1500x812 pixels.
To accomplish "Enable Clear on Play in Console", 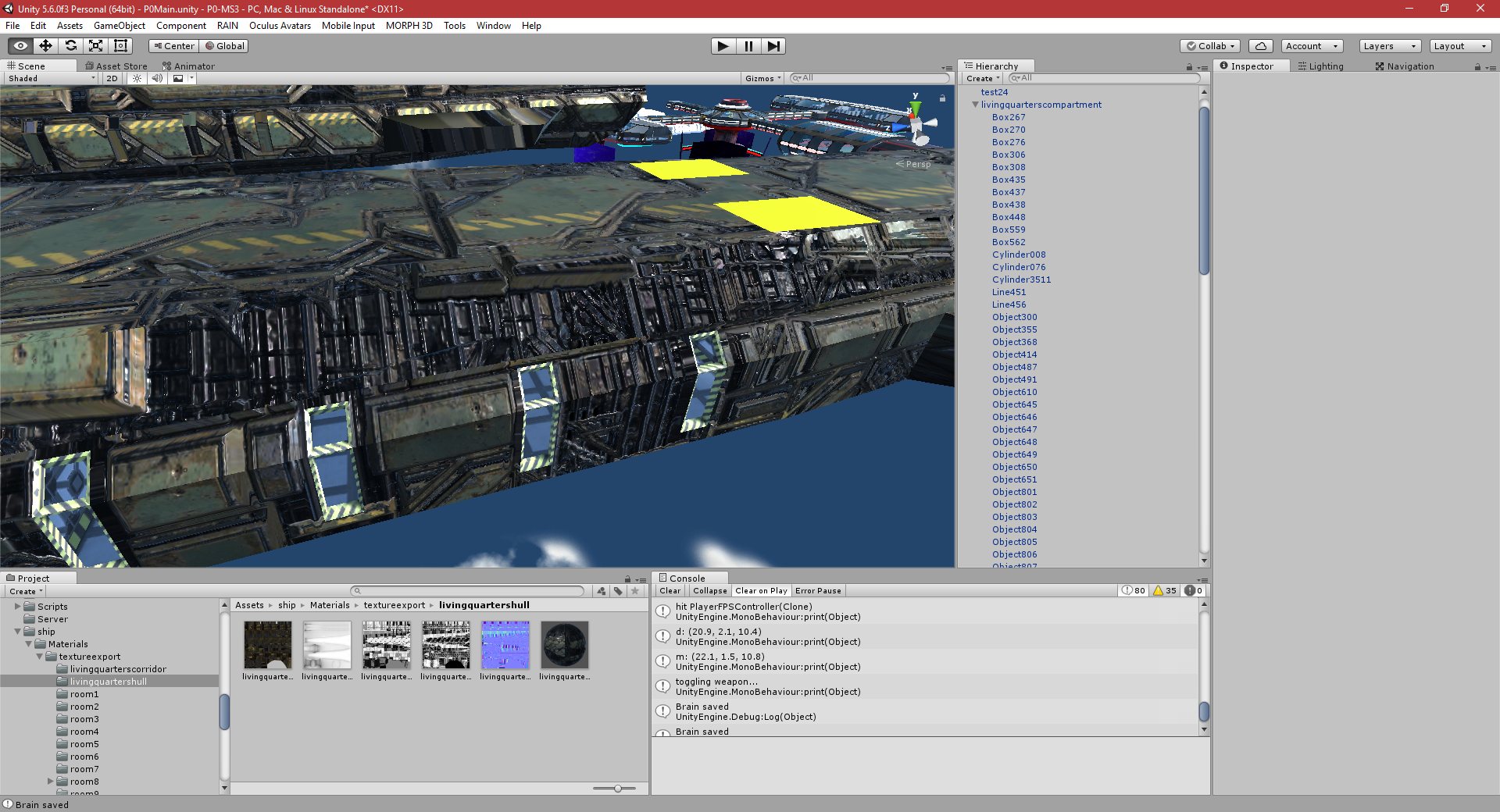I will pyautogui.click(x=762, y=591).
